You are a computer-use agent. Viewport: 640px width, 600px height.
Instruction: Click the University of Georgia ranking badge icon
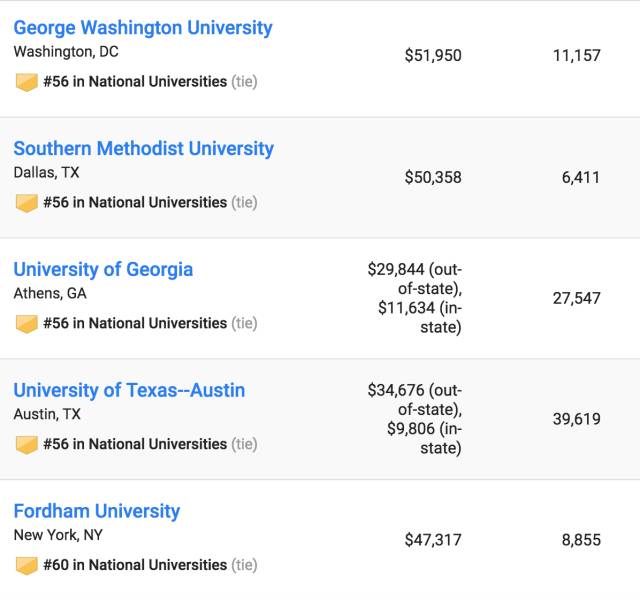click(27, 324)
